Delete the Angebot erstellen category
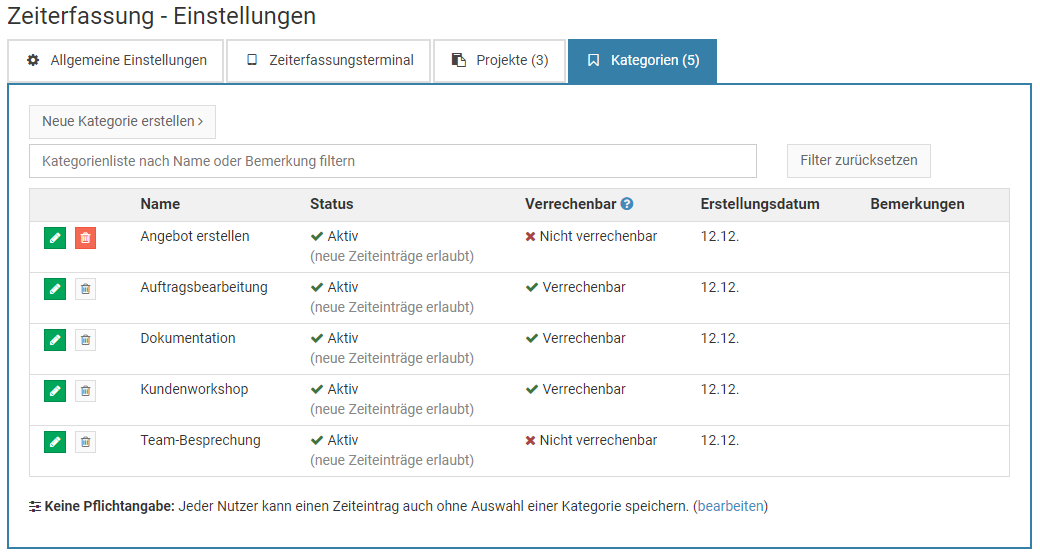Viewport: 1040px width, 558px height. point(85,238)
